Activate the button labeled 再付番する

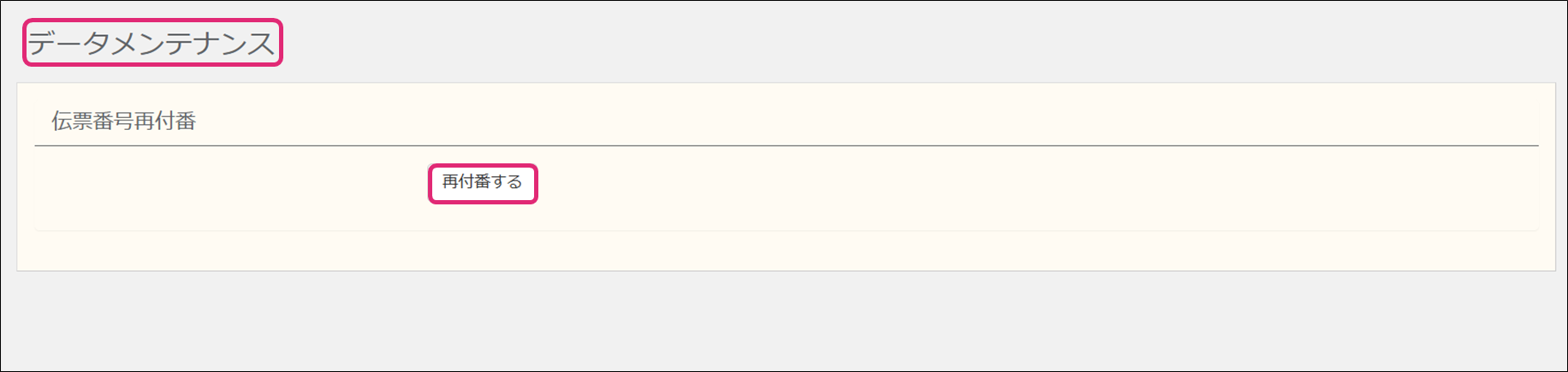(482, 183)
